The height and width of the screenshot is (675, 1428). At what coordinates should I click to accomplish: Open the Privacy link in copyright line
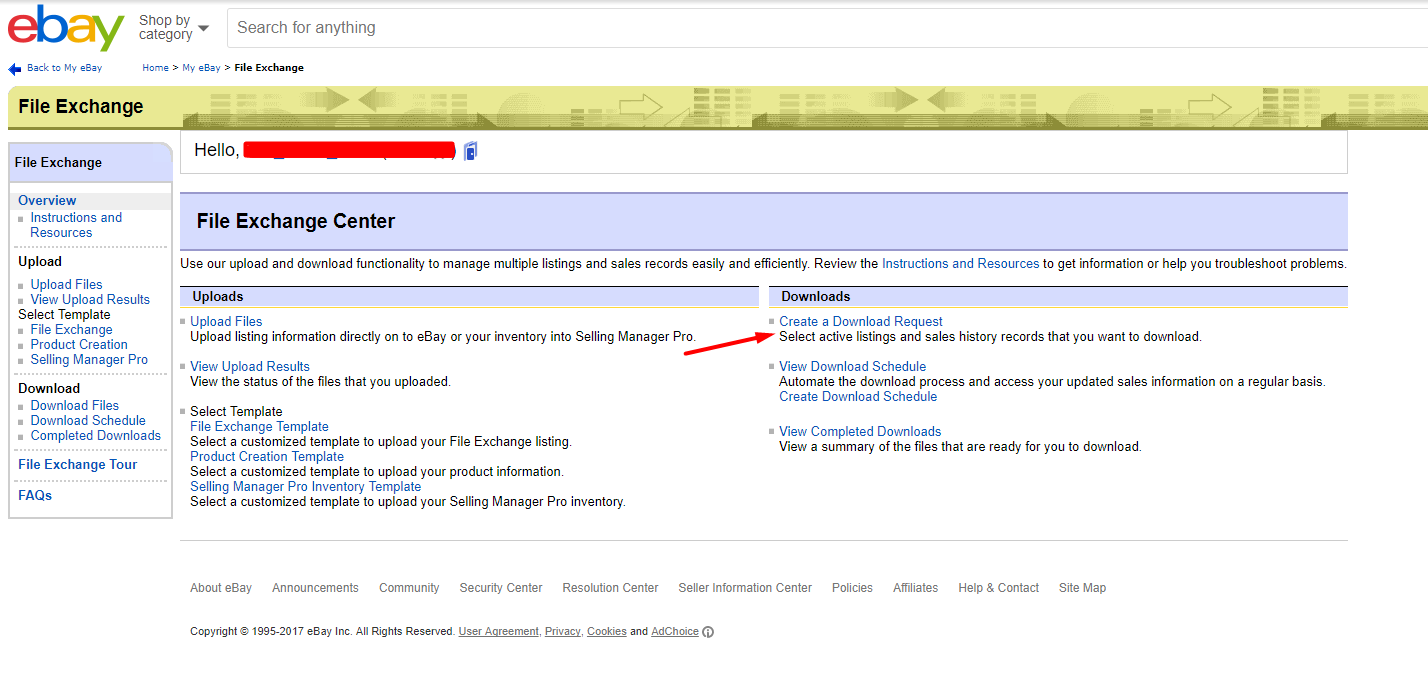(562, 632)
